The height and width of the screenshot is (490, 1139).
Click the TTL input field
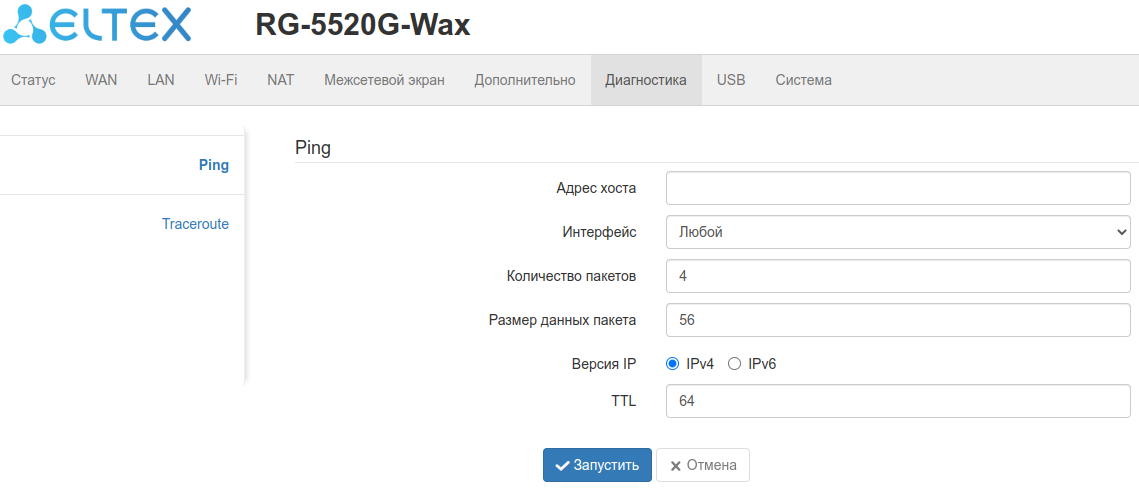click(x=898, y=401)
